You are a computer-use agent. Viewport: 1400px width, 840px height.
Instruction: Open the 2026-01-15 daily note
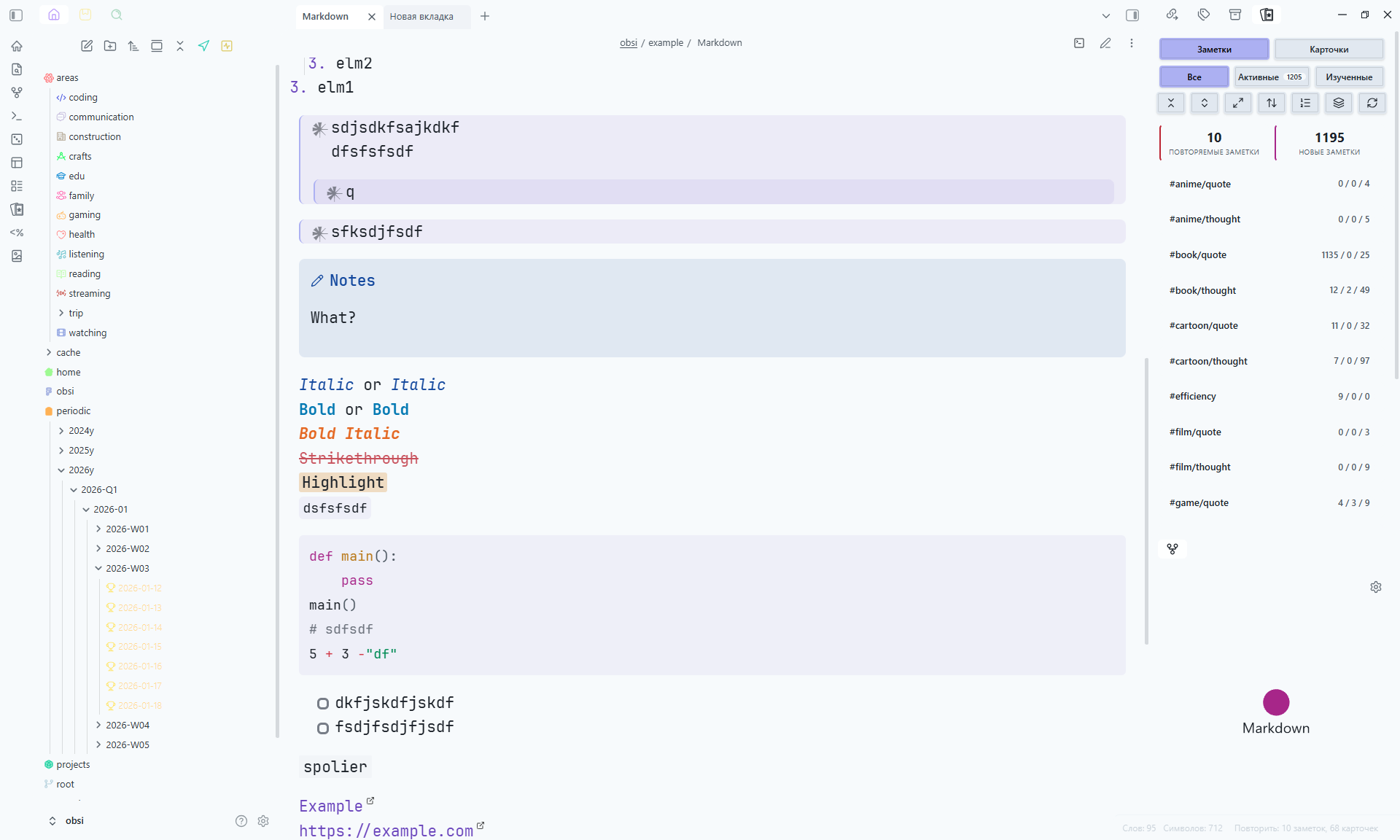click(x=140, y=647)
